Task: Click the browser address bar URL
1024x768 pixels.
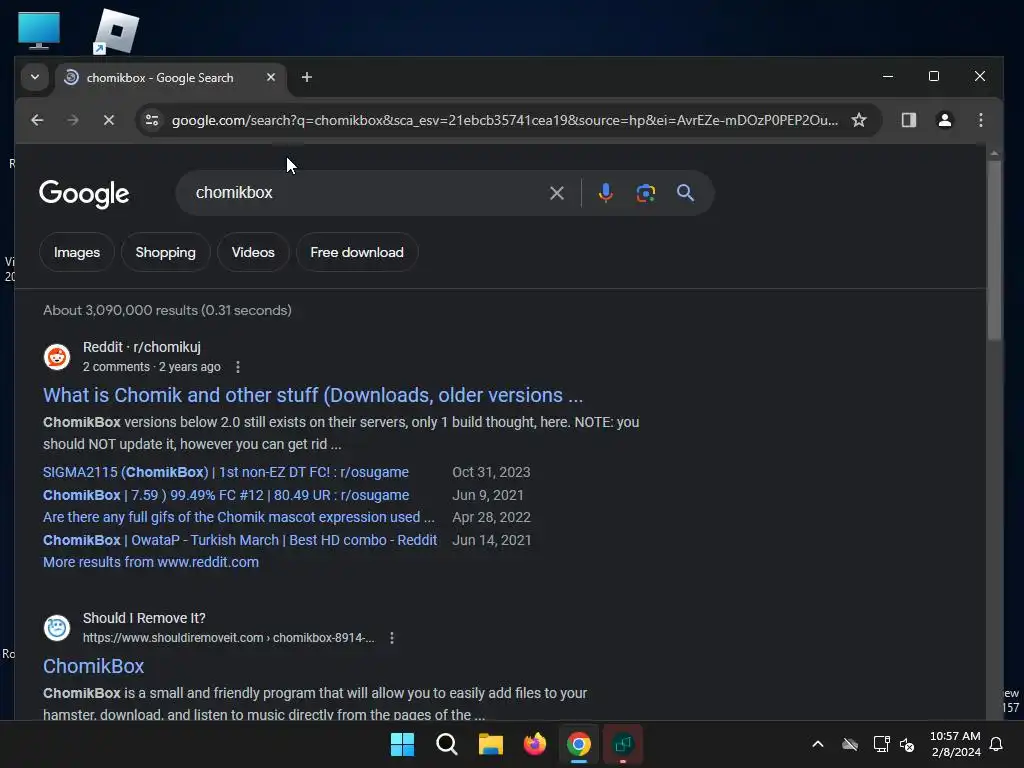Action: 504,120
